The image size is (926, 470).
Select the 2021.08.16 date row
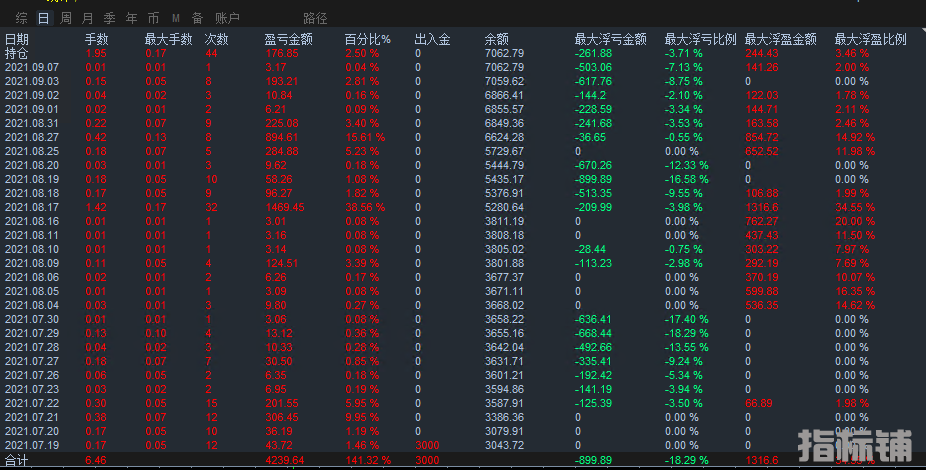click(x=32, y=221)
